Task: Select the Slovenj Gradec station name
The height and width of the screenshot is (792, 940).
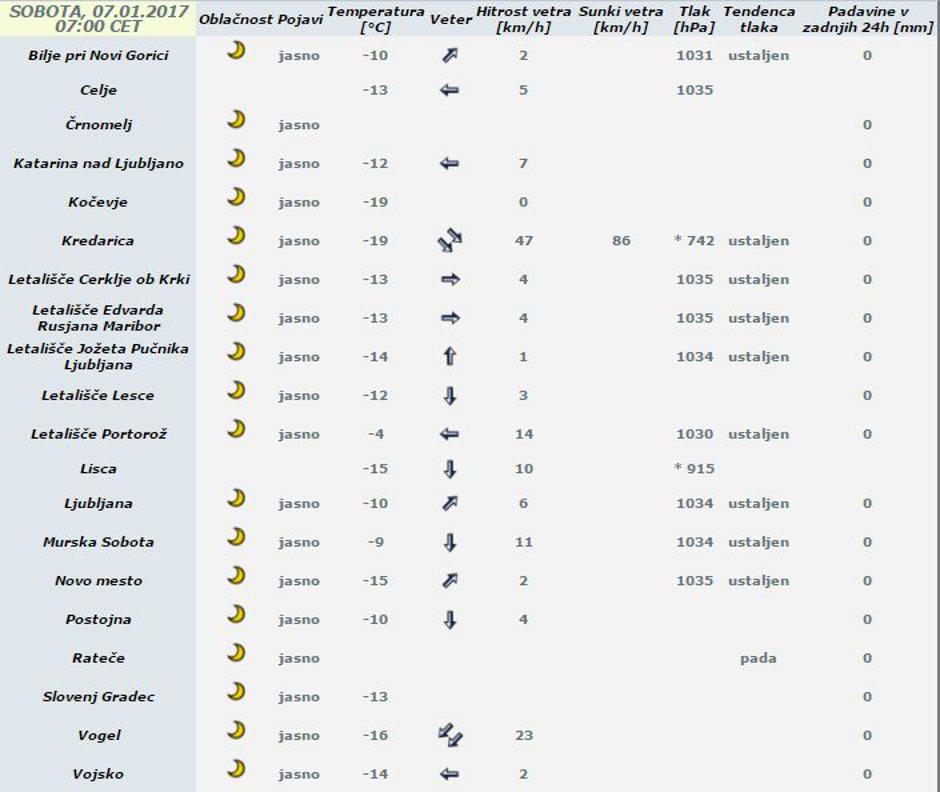Action: pos(98,697)
